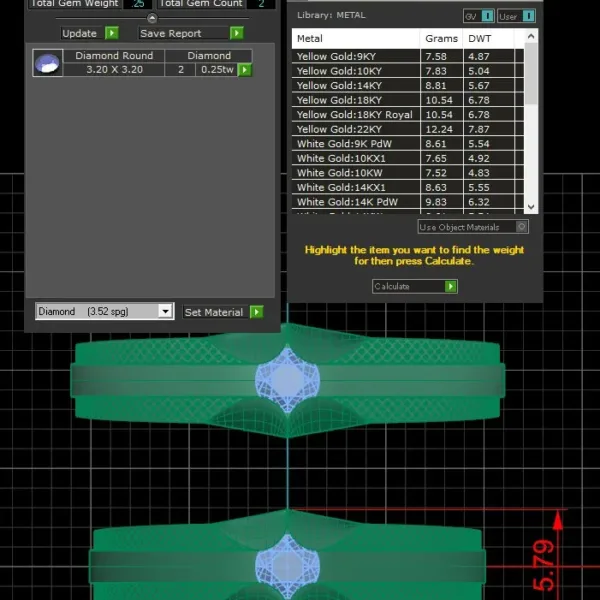600x600 pixels.
Task: Click the green arrow beside Save Report
Action: pos(237,33)
